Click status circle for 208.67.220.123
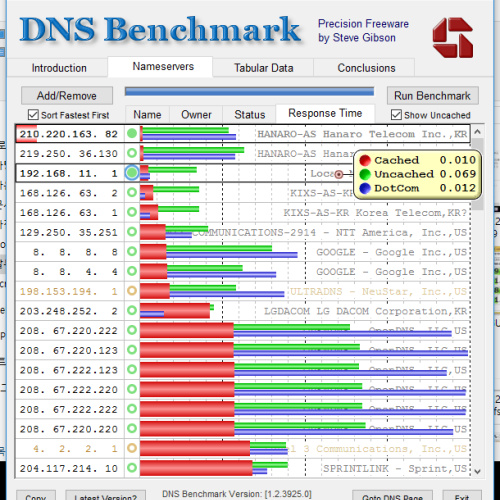The height and width of the screenshot is (500, 500). [132, 350]
